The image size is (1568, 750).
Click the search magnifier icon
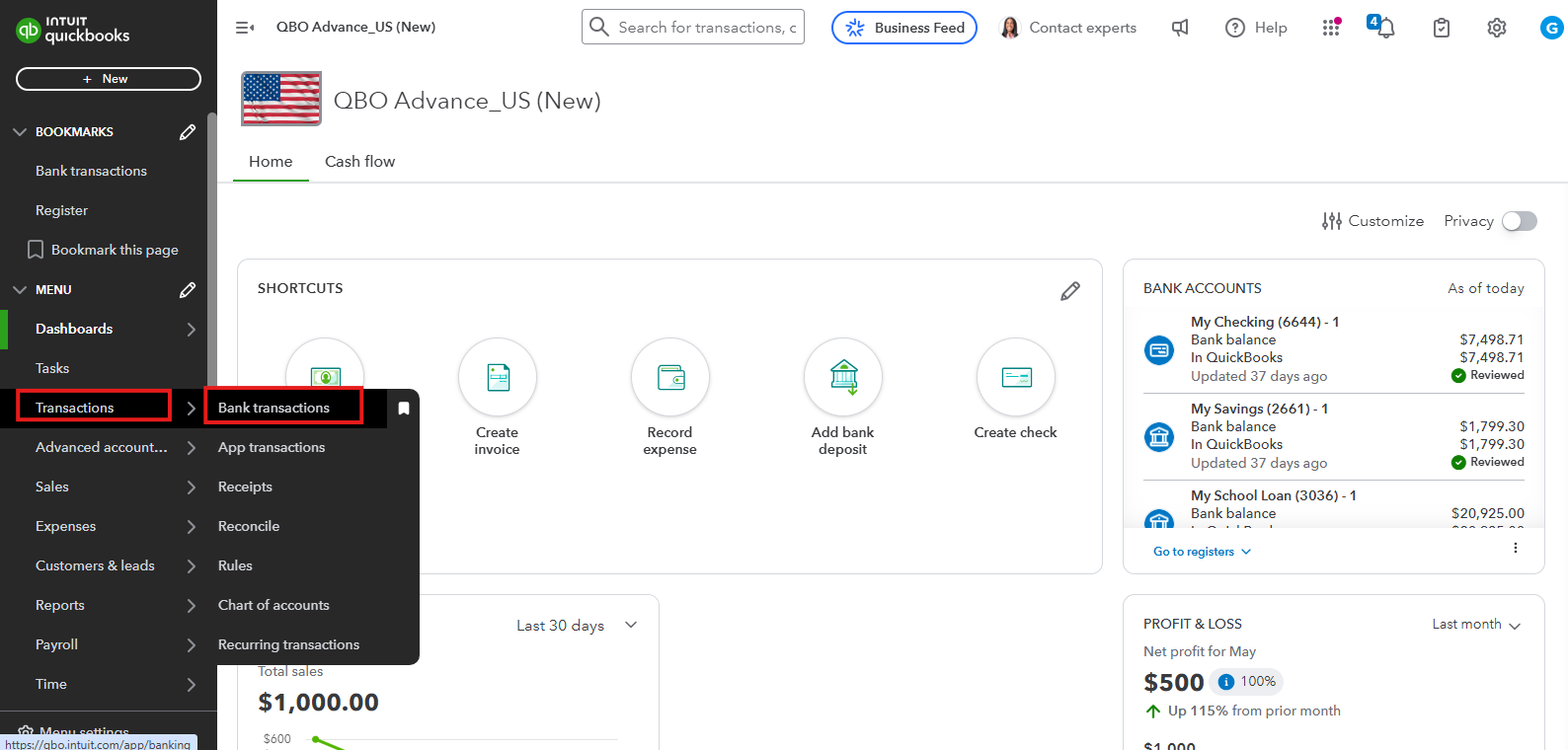(x=598, y=27)
